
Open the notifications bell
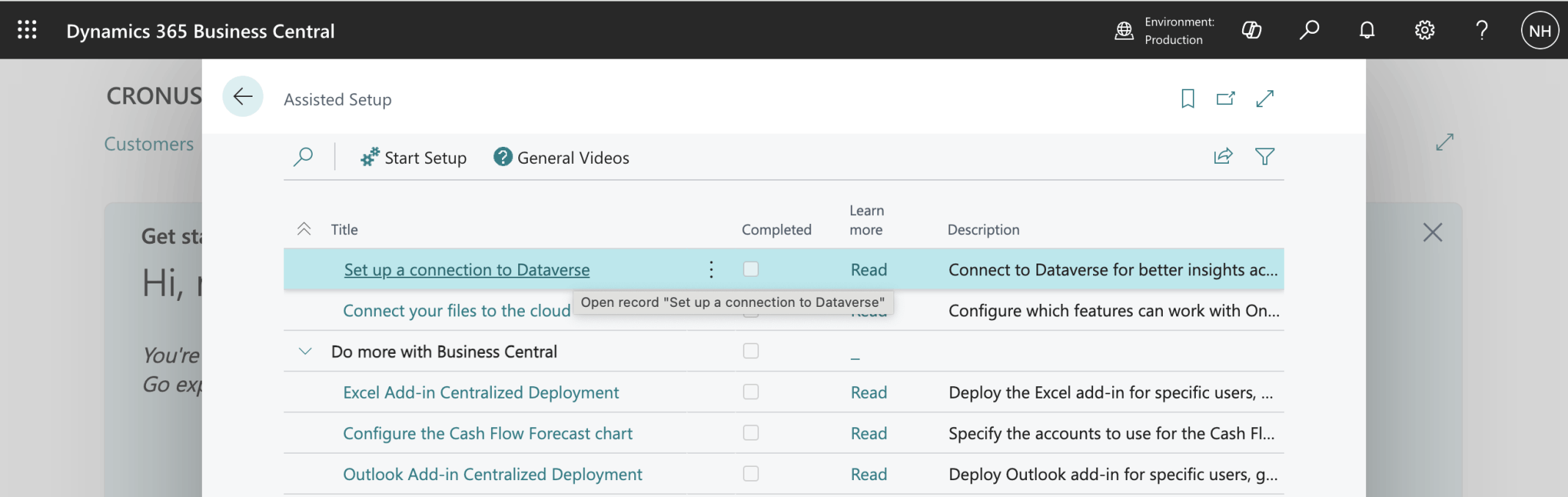(1367, 30)
